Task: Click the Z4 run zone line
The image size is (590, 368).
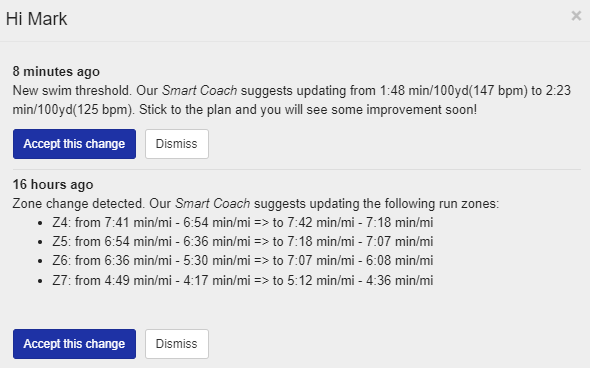Action: coord(243,222)
